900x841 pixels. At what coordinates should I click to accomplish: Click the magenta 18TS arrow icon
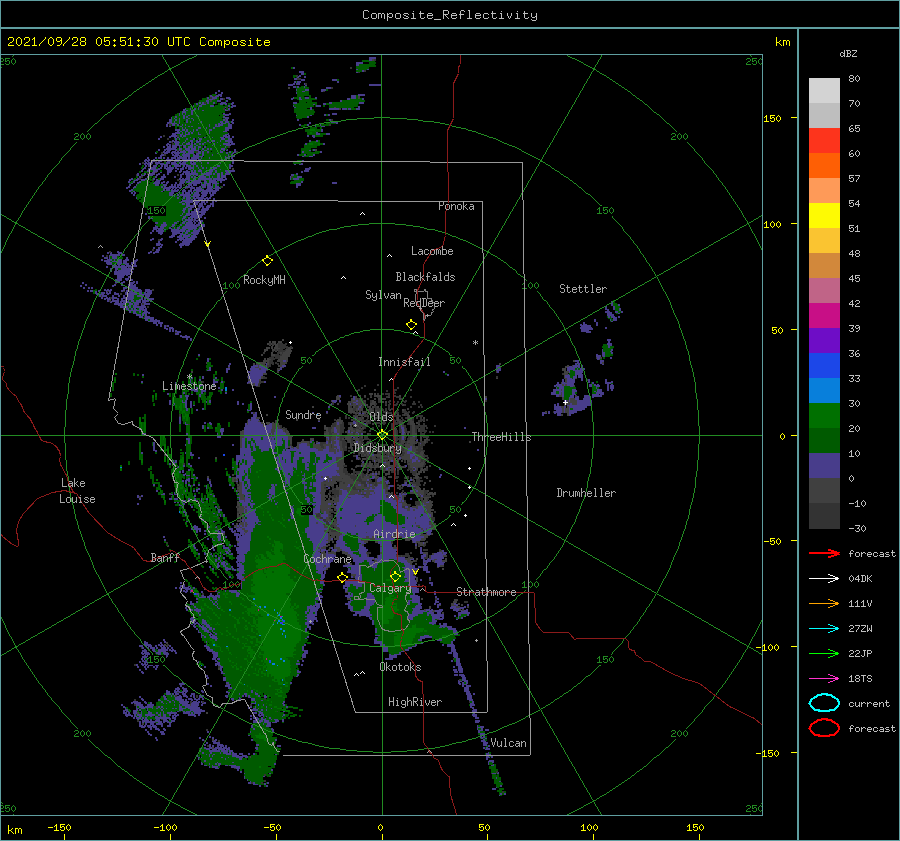pyautogui.click(x=824, y=679)
